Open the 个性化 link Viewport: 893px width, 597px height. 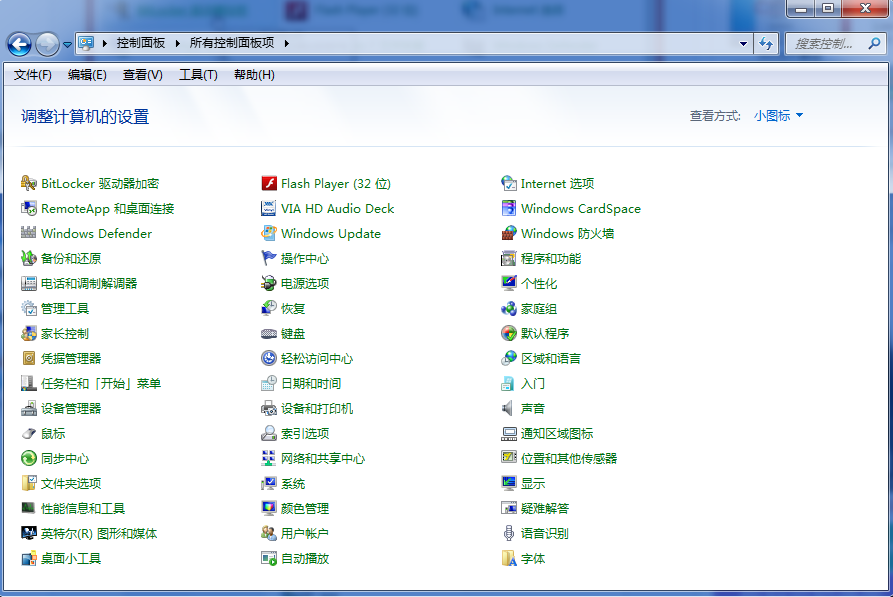coord(539,284)
